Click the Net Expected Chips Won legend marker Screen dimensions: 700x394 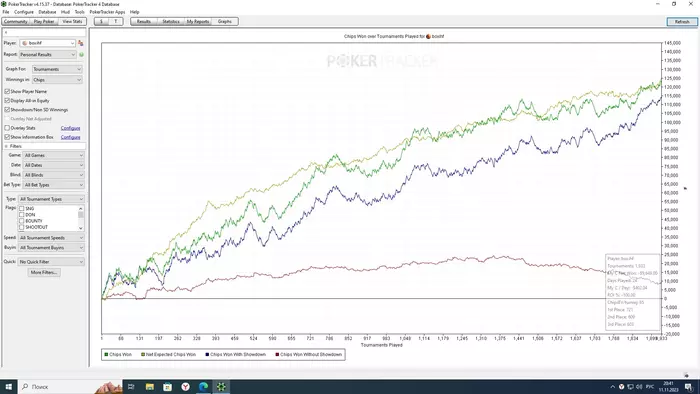[143, 354]
